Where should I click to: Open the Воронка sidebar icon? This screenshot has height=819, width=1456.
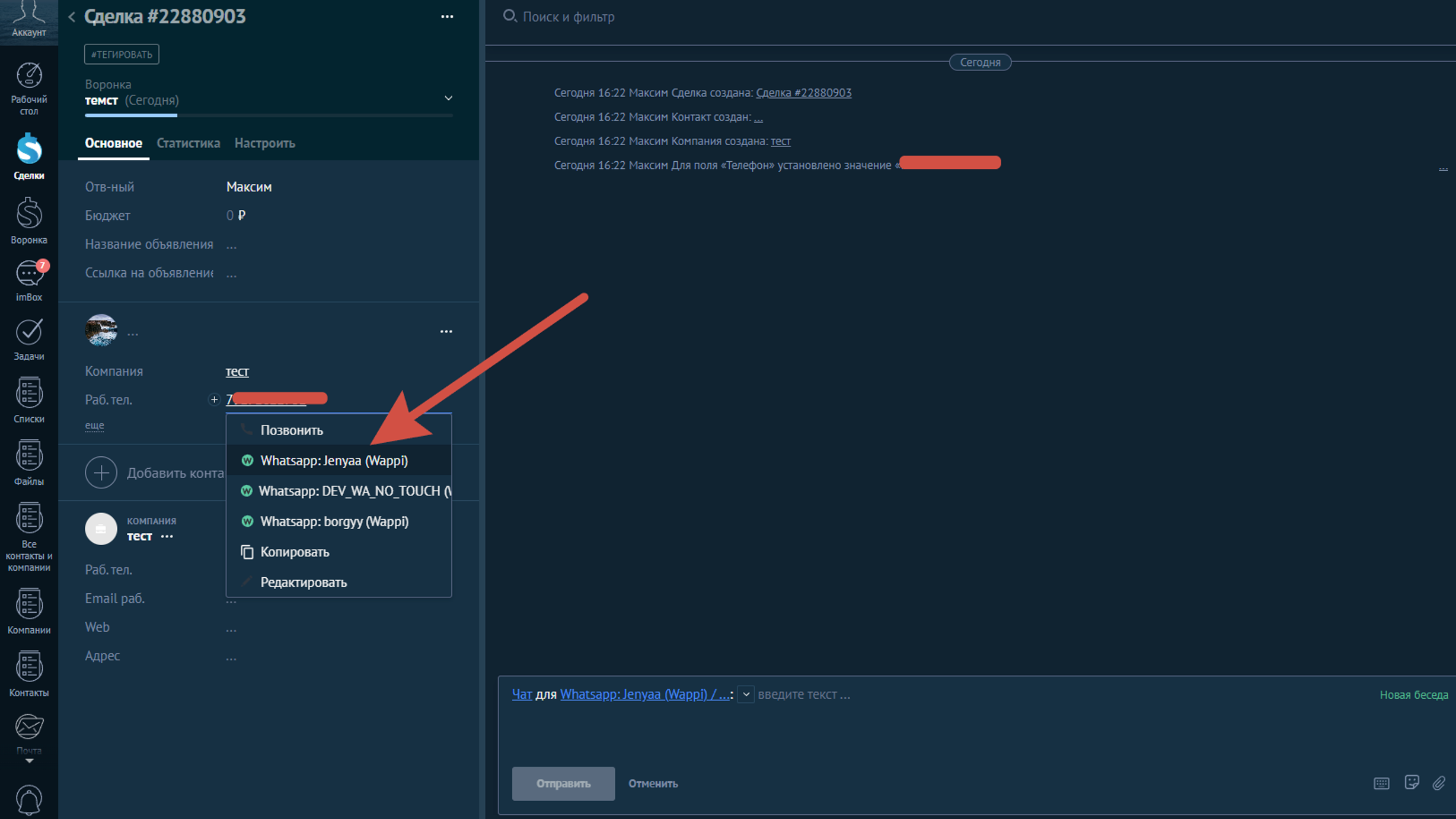click(x=29, y=221)
